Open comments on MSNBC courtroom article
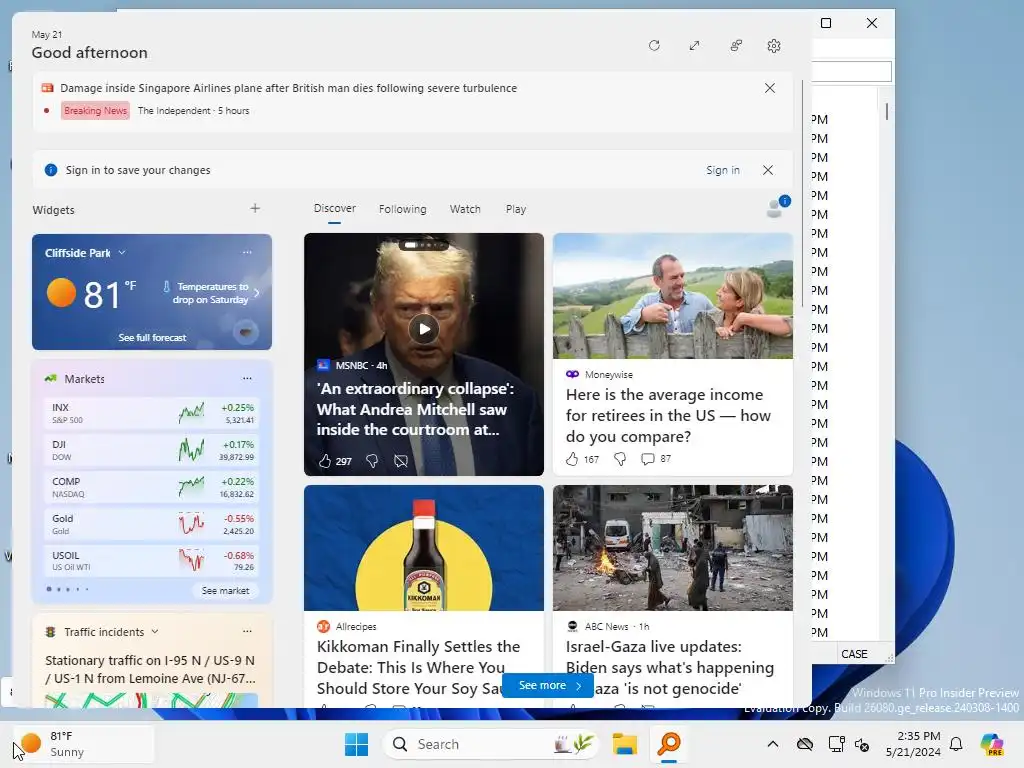1024x768 pixels. pyautogui.click(x=401, y=461)
